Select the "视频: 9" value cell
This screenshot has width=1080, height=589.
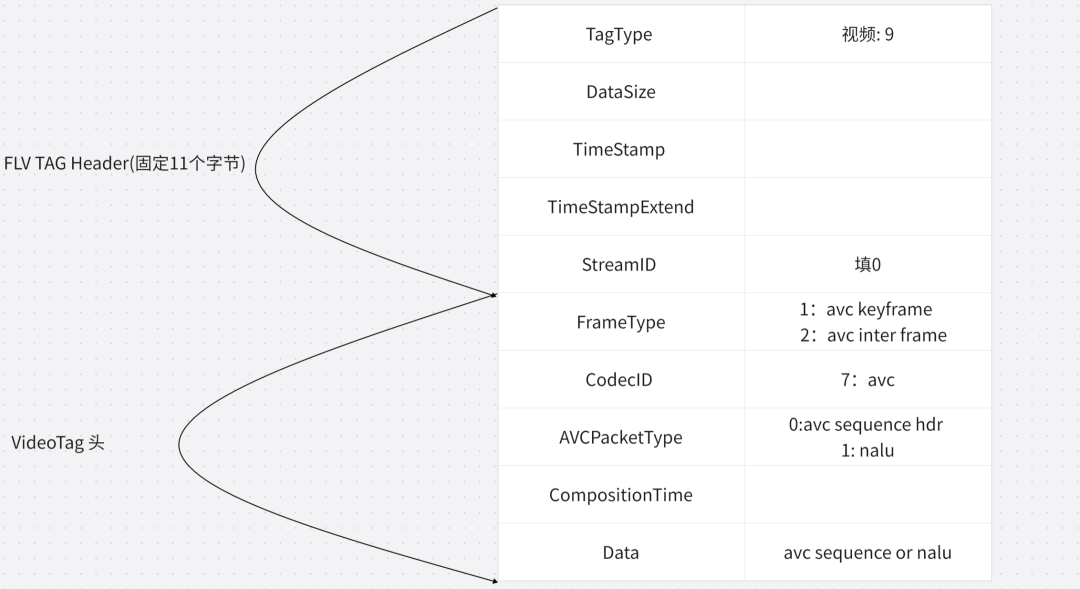coord(867,34)
